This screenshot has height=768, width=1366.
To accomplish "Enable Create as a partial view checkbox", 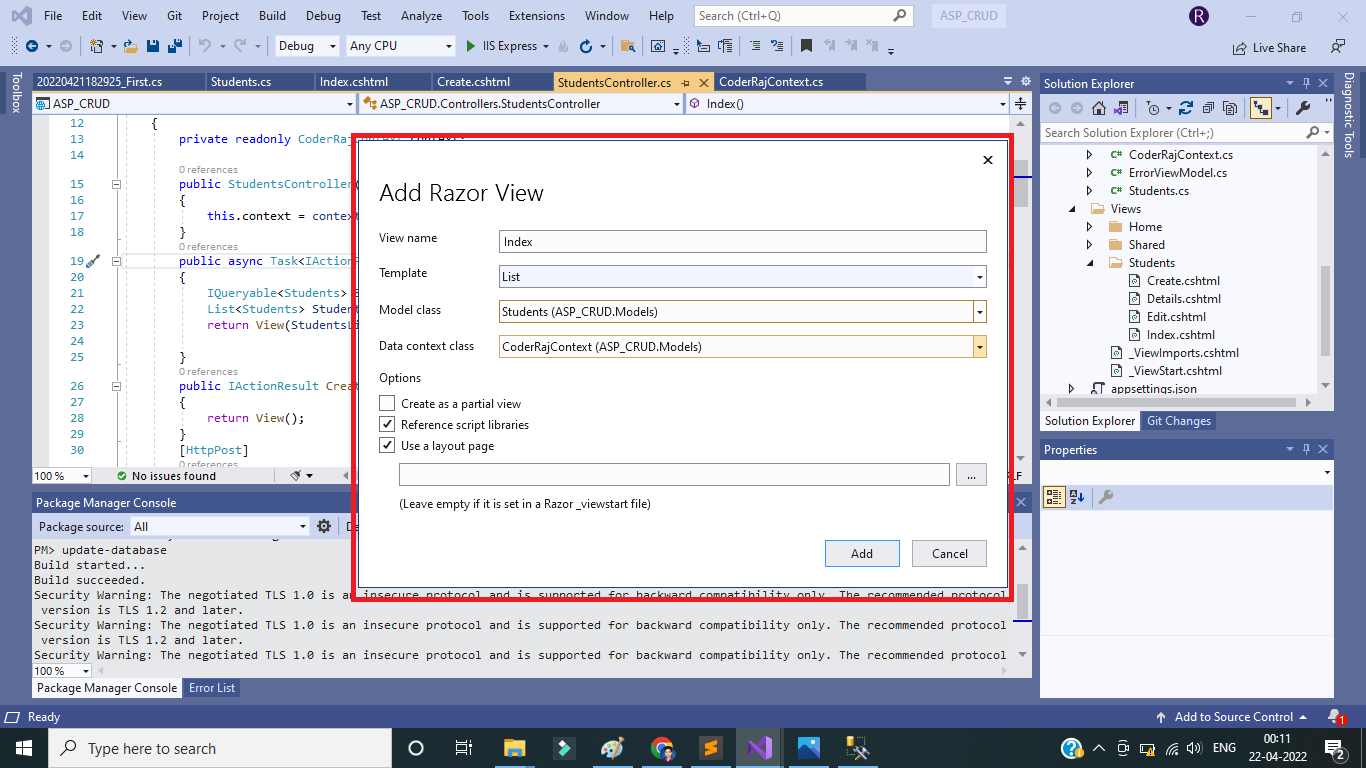I will [x=388, y=404].
